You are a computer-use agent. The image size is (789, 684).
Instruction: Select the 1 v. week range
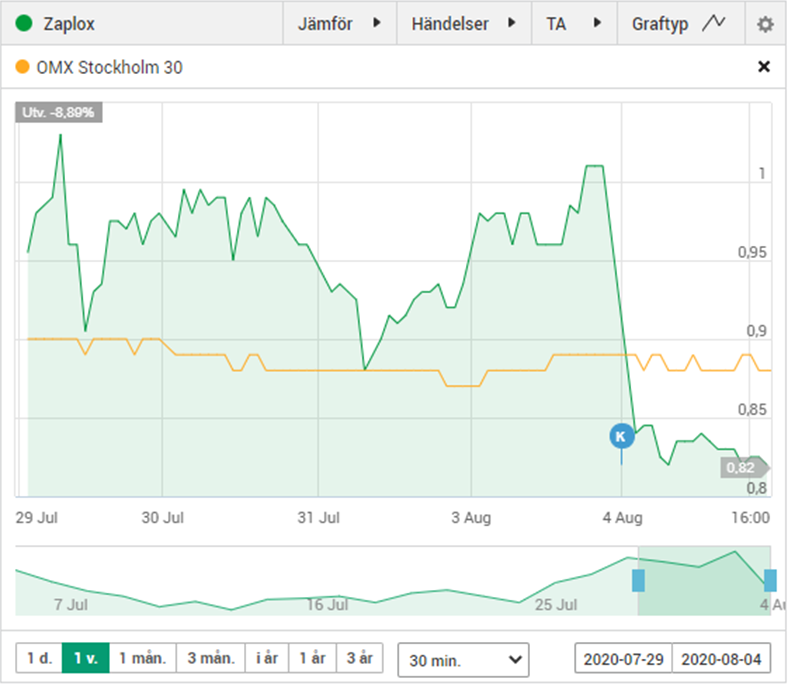coord(86,658)
